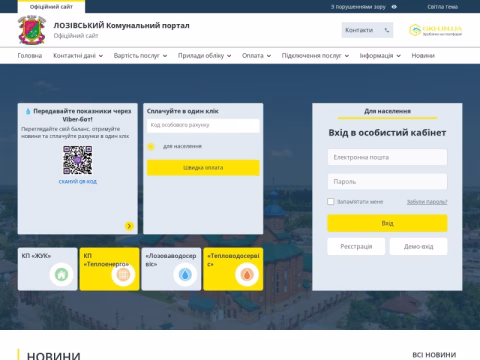Expand the 'Оплата' menu

(x=256, y=56)
